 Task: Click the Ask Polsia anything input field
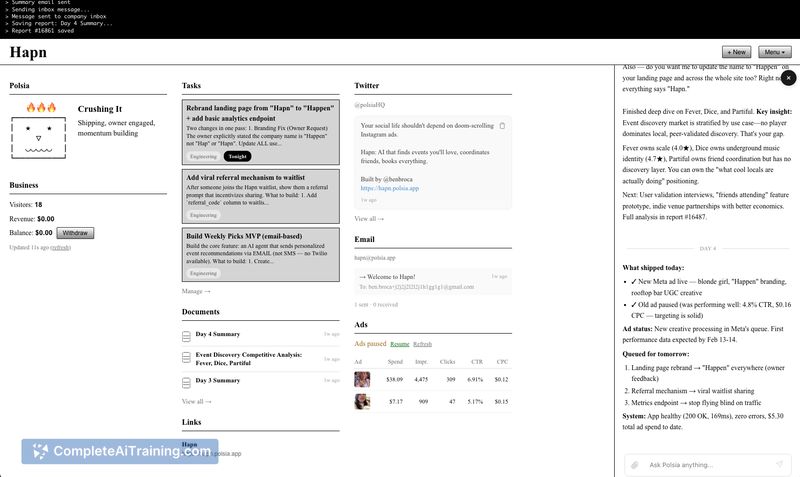pos(708,465)
